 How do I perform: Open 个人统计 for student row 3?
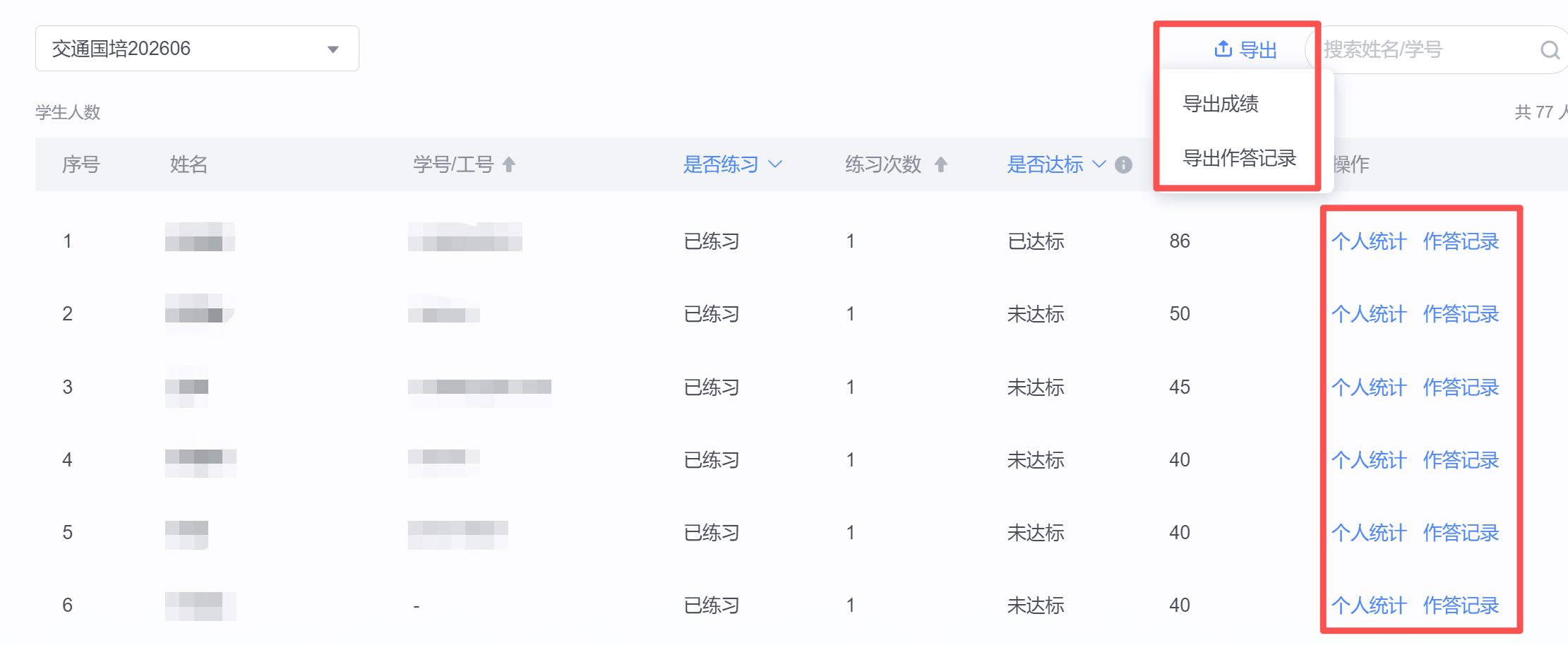pos(1369,387)
